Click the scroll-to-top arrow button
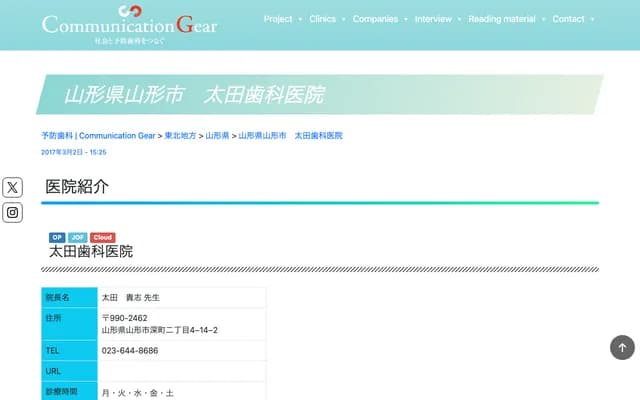The height and width of the screenshot is (400, 640). [622, 347]
